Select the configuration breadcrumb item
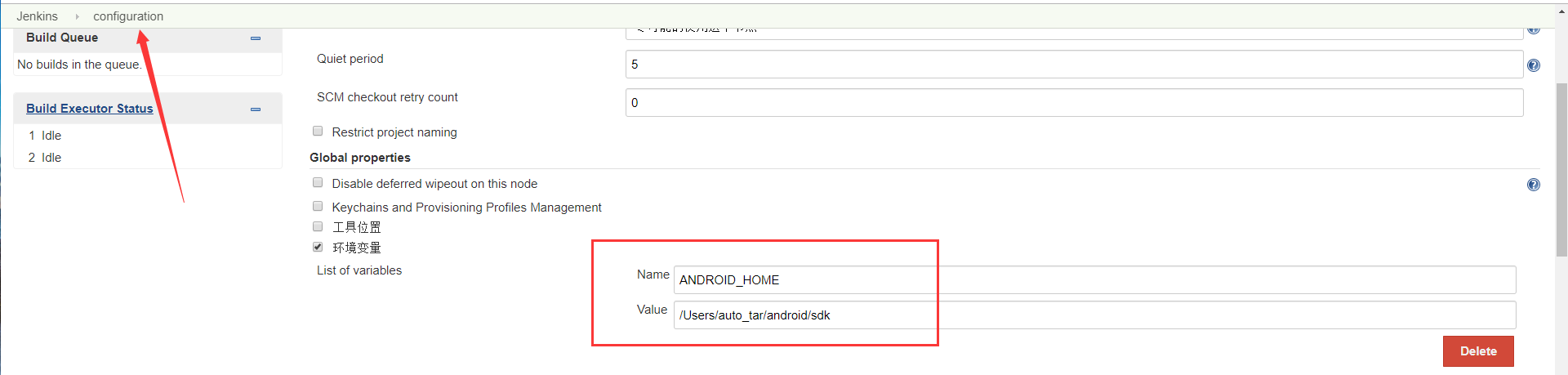 click(128, 16)
